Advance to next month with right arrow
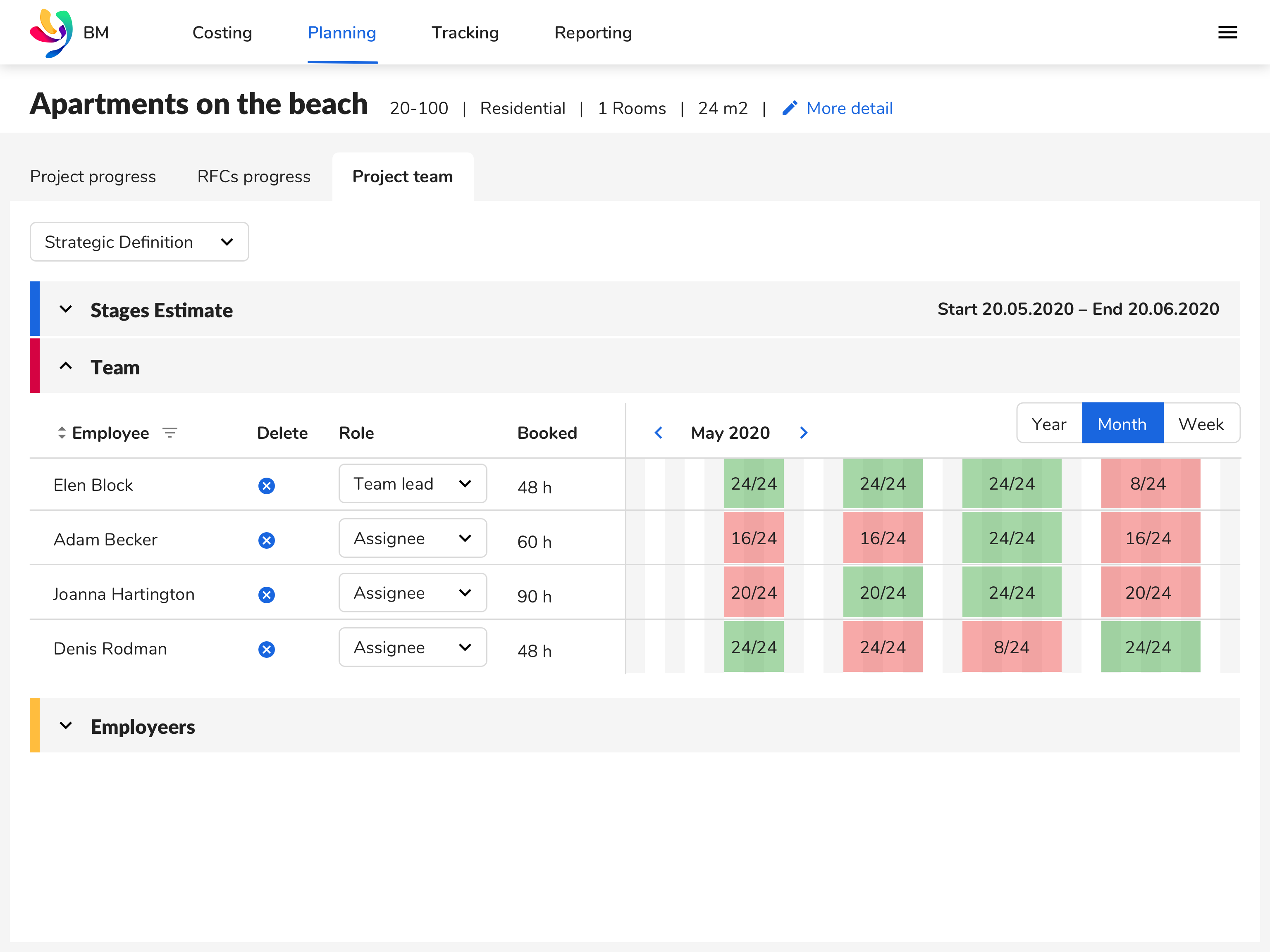The width and height of the screenshot is (1270, 952). coord(803,433)
